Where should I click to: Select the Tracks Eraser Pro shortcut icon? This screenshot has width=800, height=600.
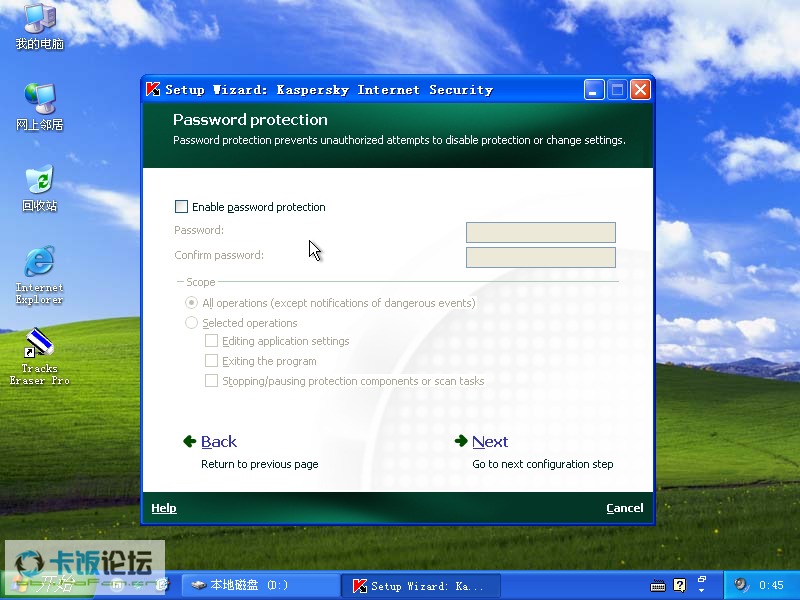click(40, 356)
